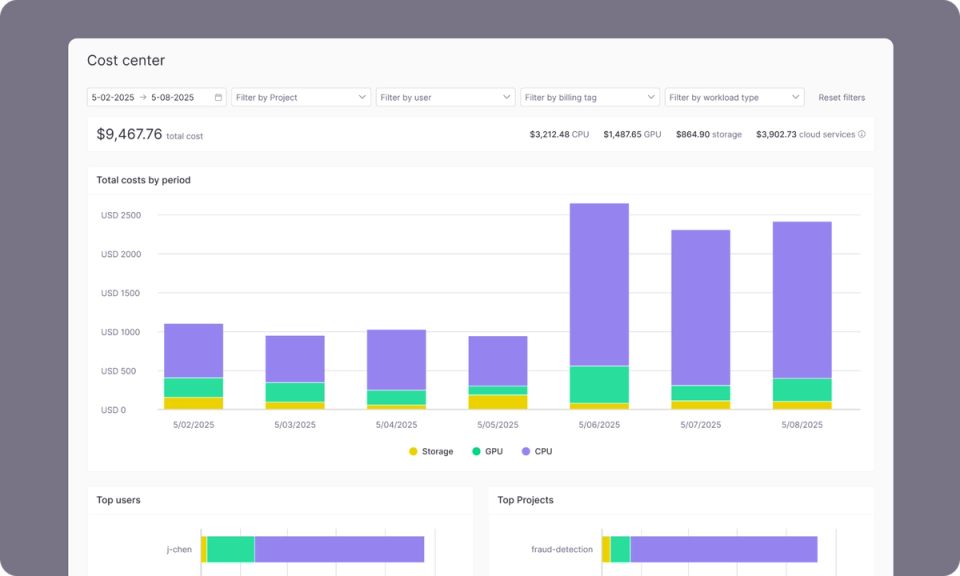Viewport: 960px width, 576px height.
Task: Click the chevron on Filter by user
Action: coord(505,97)
